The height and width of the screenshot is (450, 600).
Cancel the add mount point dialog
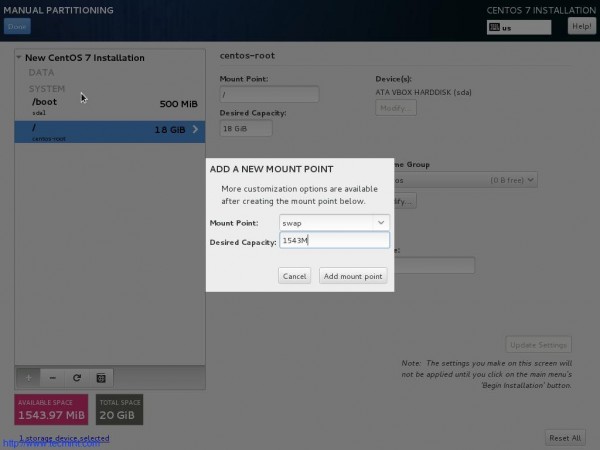tap(294, 276)
